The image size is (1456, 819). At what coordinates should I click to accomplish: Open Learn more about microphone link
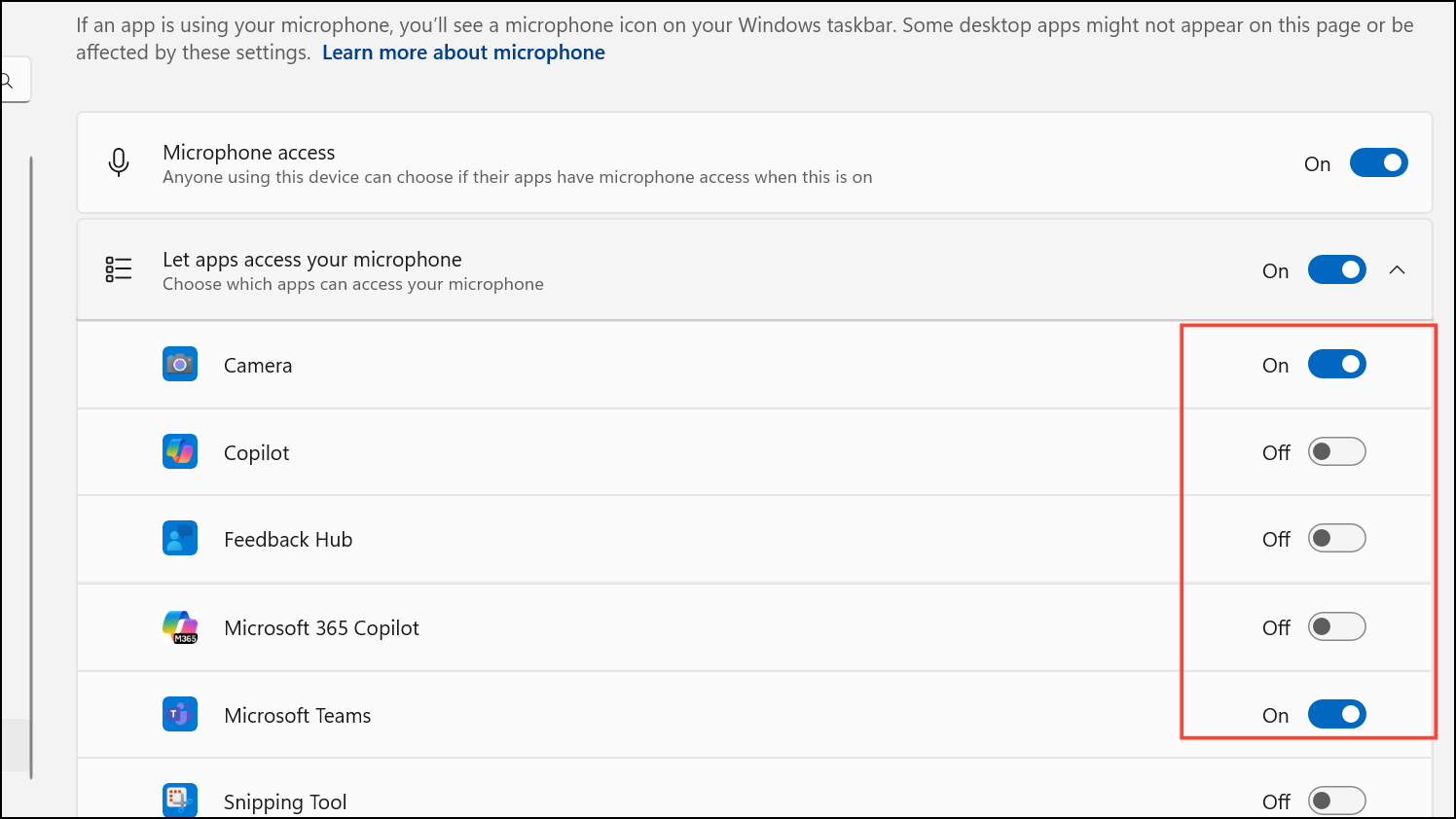(x=463, y=53)
